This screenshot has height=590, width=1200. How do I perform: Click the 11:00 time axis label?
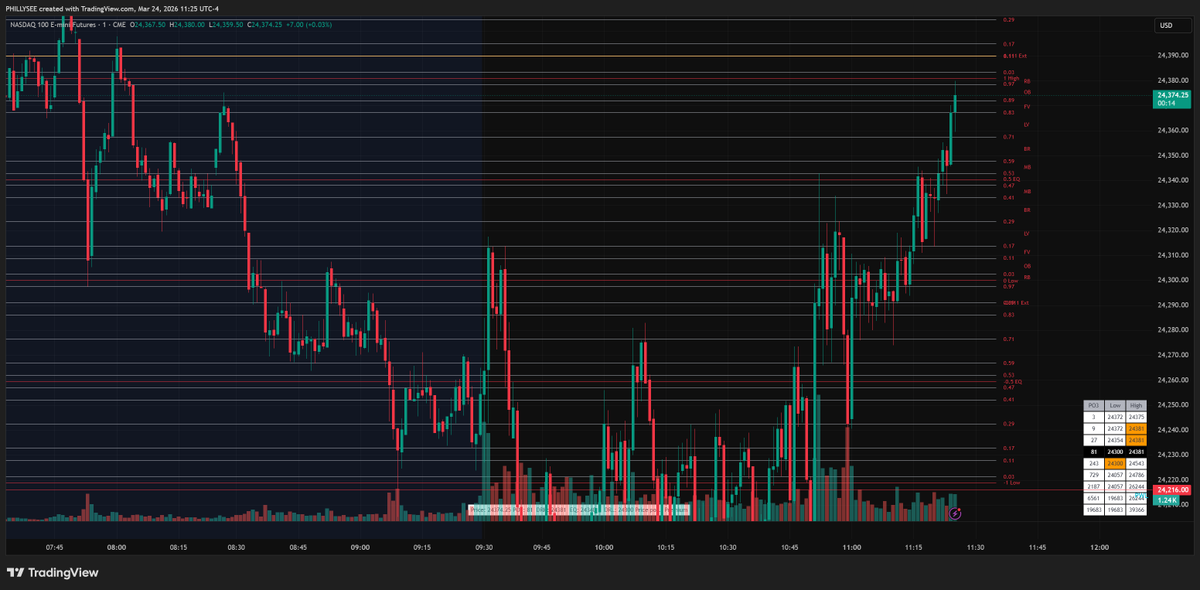tap(852, 547)
